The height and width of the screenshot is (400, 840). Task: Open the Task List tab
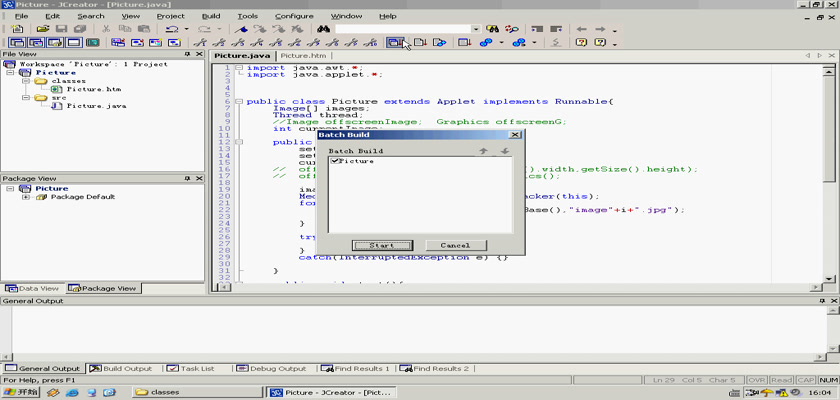click(x=191, y=368)
